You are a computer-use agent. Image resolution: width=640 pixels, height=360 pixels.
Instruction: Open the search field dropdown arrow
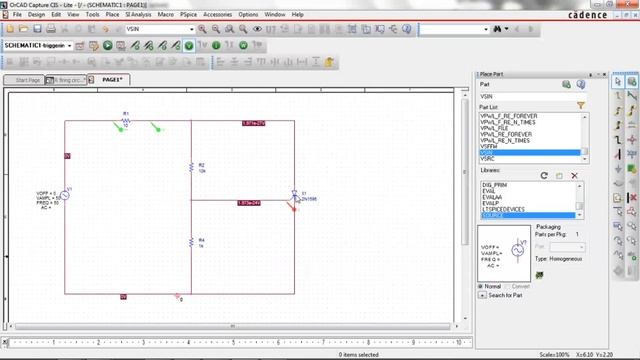(x=485, y=29)
